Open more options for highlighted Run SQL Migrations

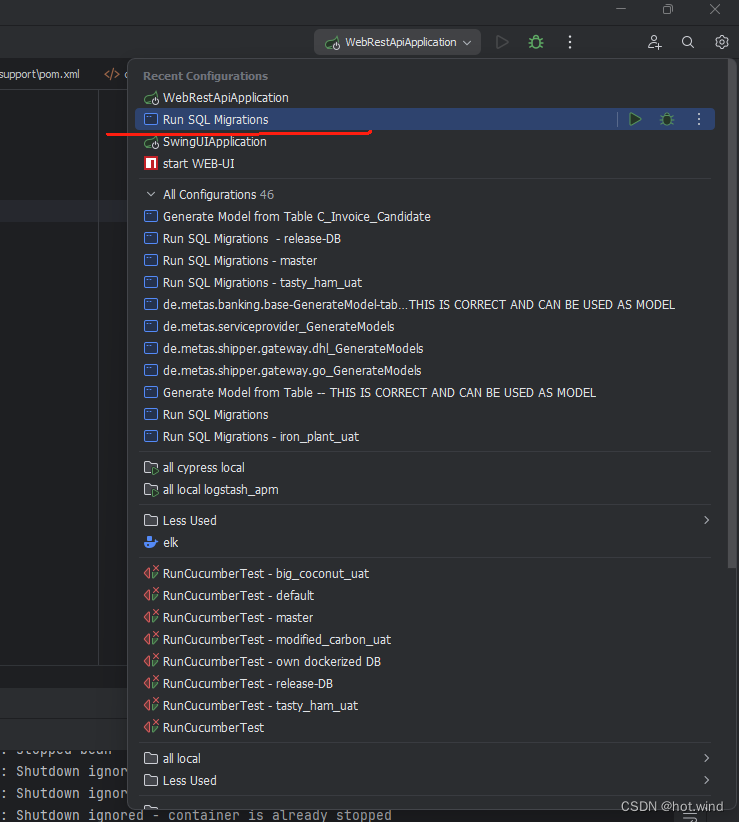pyautogui.click(x=699, y=120)
